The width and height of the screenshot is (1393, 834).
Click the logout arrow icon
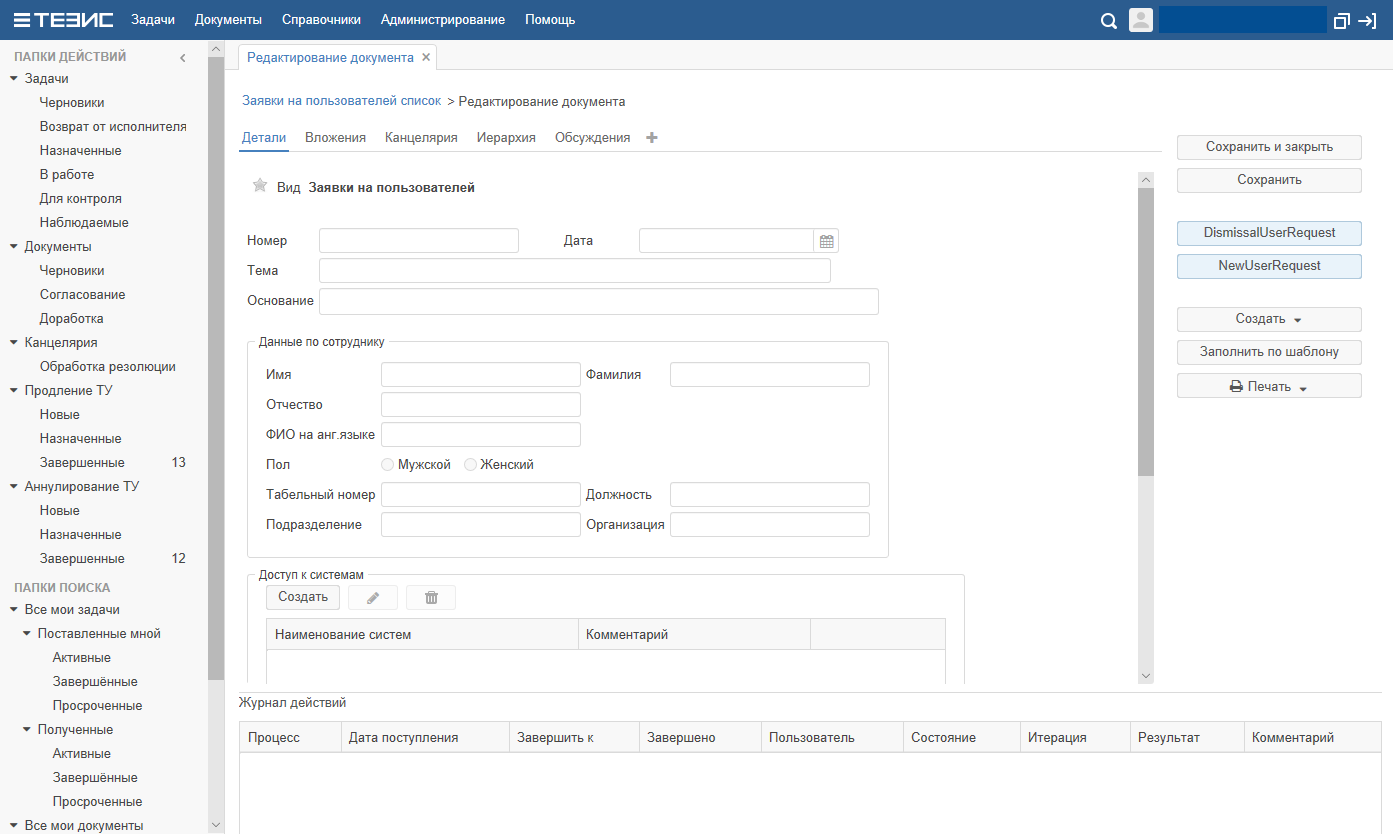click(x=1367, y=20)
